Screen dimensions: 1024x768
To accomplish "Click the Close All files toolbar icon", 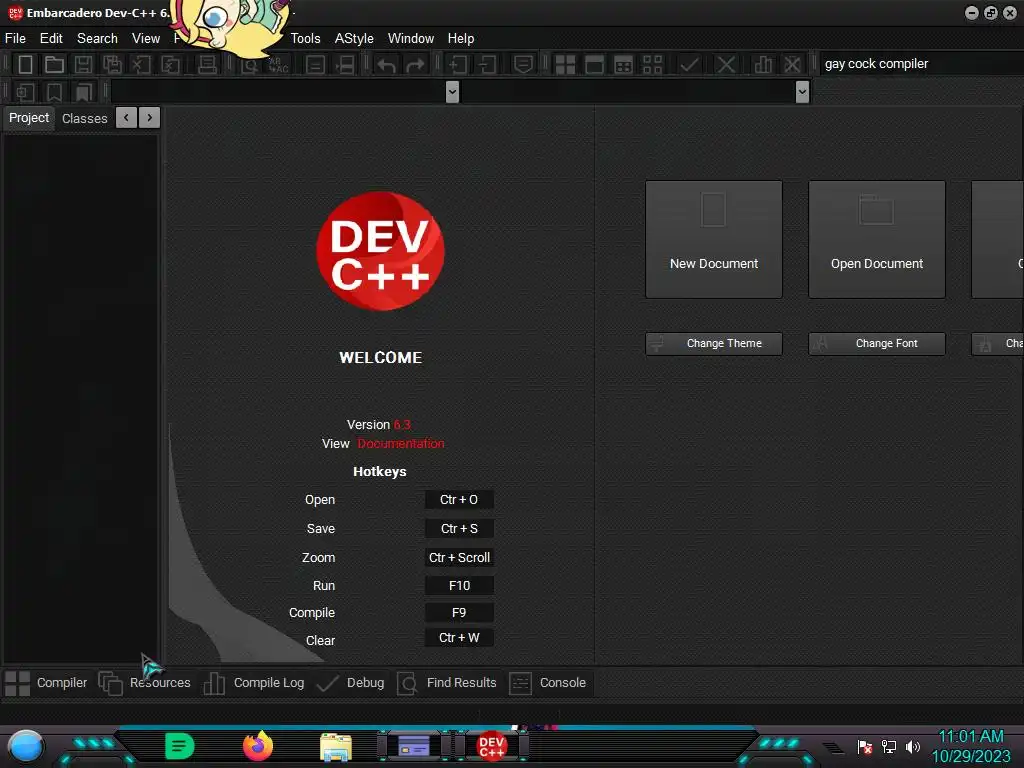I will 170,64.
